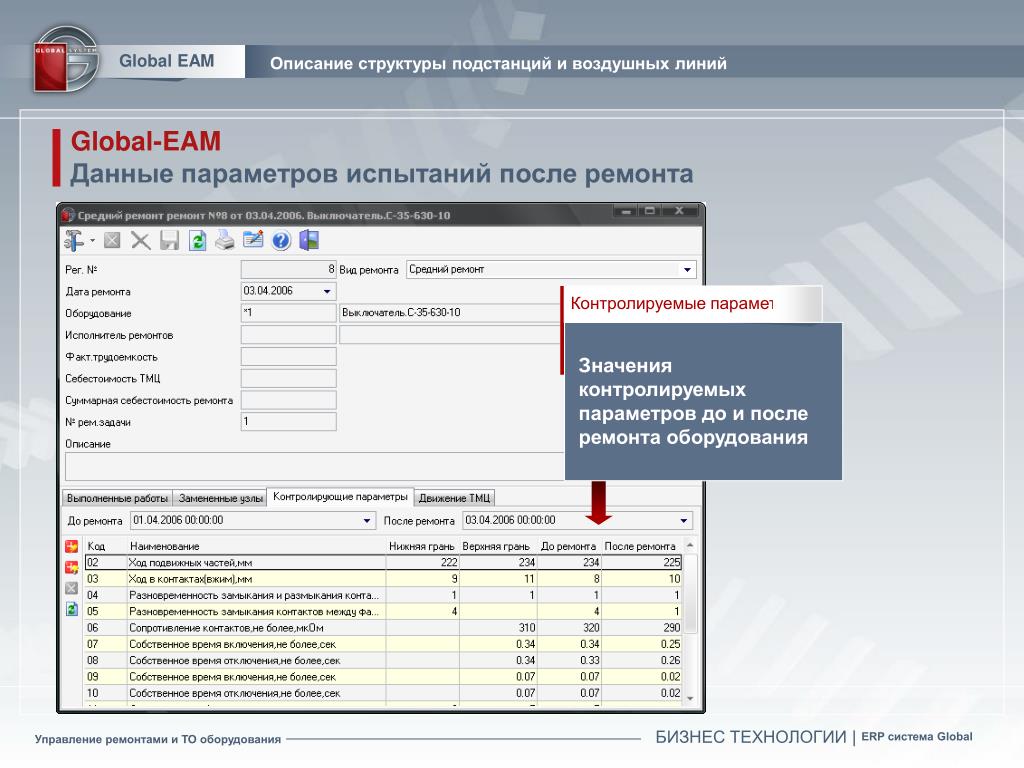Open the edit form pencil icon
Screen dimensions: 1024x768
pos(253,240)
